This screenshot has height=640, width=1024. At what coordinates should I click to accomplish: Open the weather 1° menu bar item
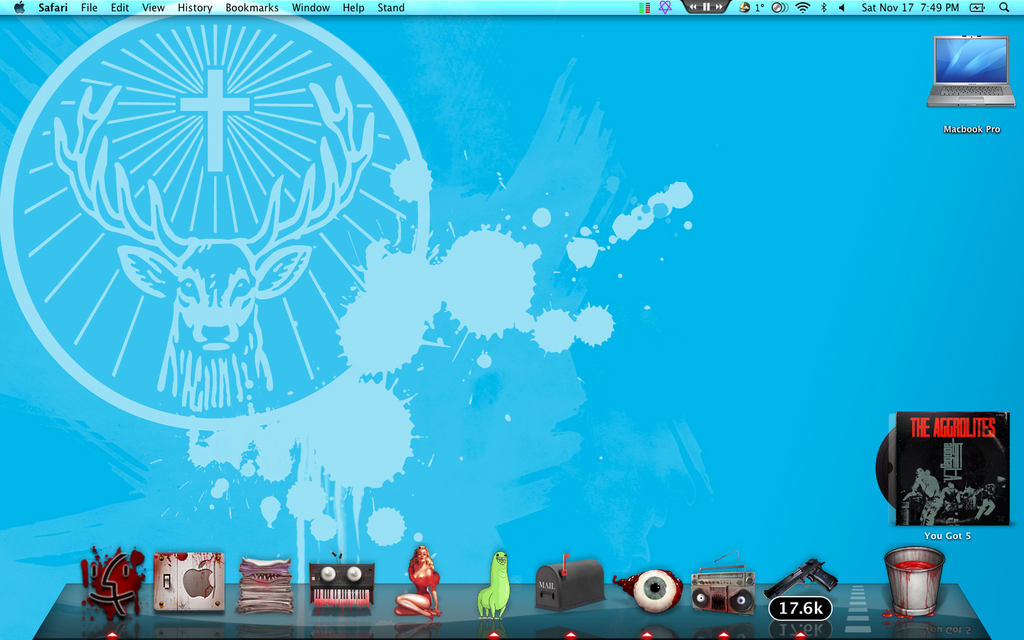pos(752,8)
